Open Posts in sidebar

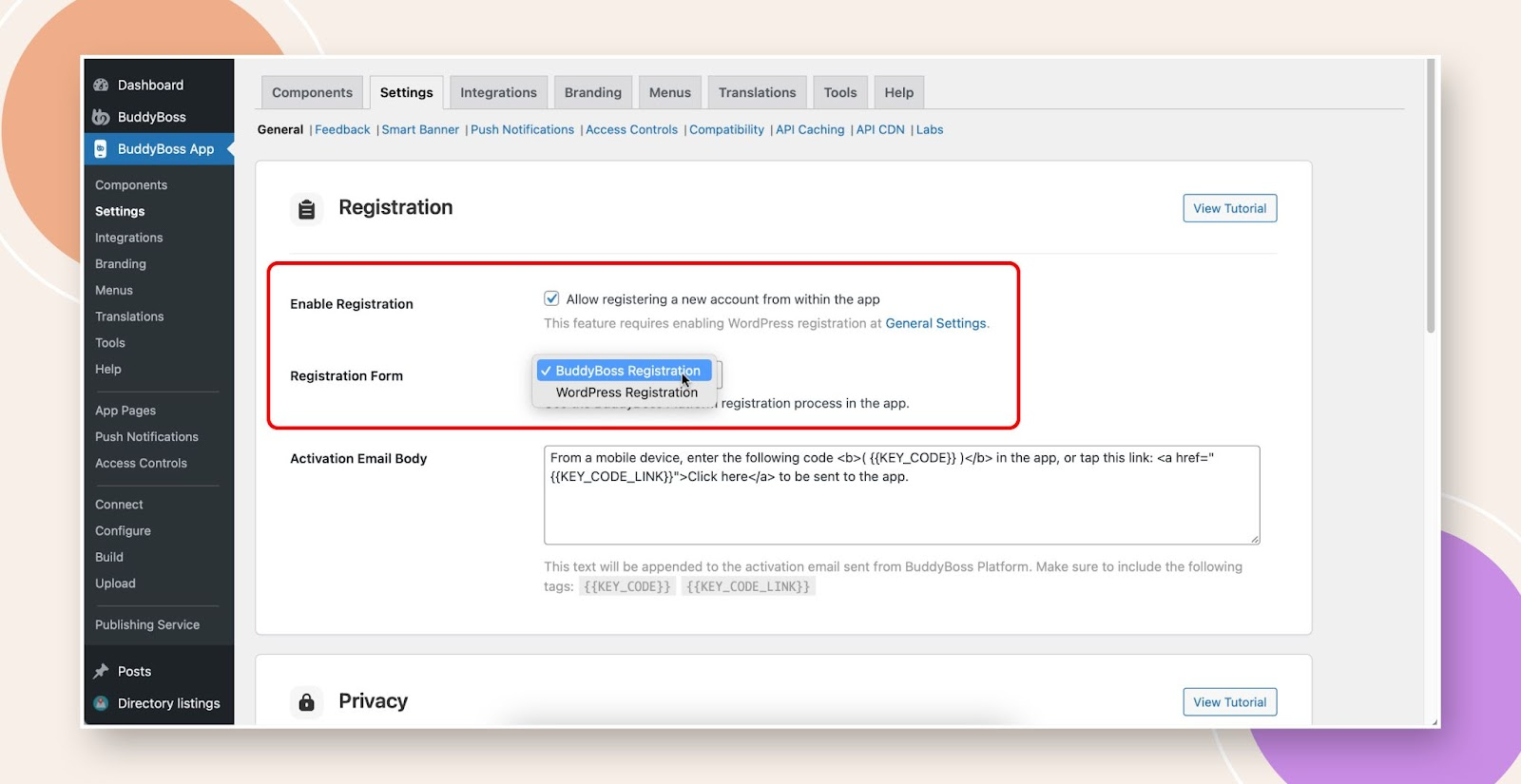(159, 671)
